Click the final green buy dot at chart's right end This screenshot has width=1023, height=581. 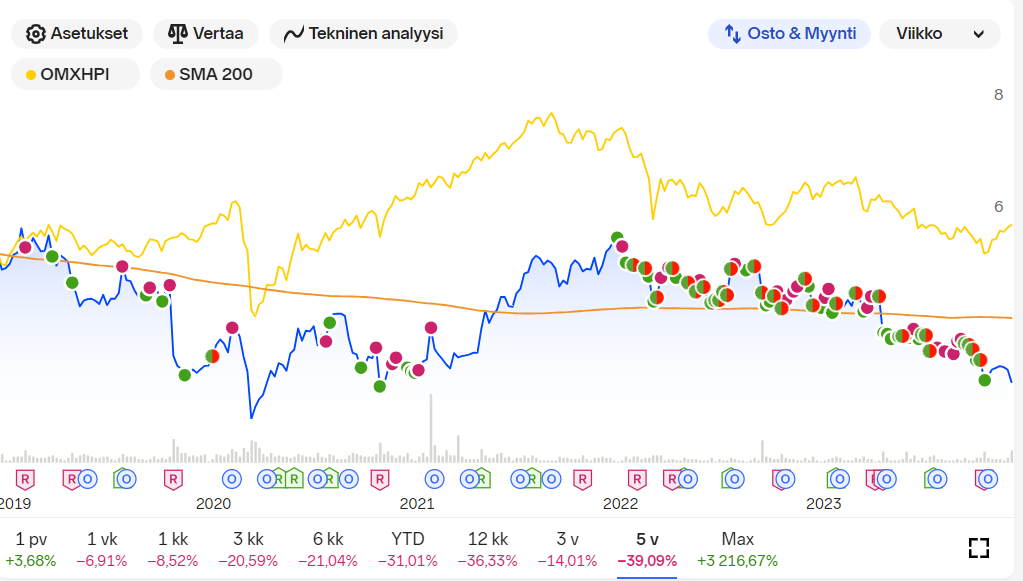(985, 380)
